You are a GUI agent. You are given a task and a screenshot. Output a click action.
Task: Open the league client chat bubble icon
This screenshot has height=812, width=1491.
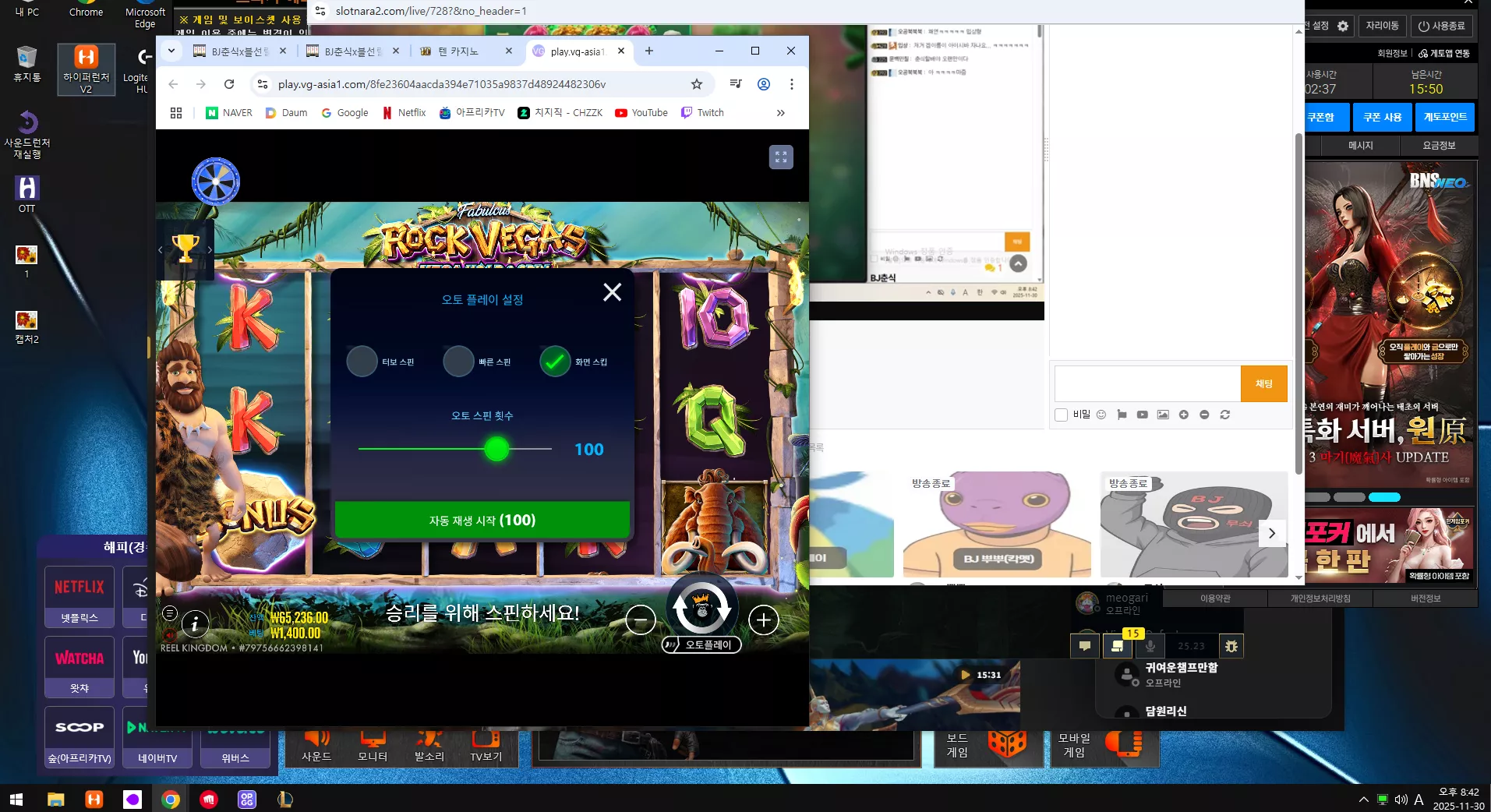1085,646
